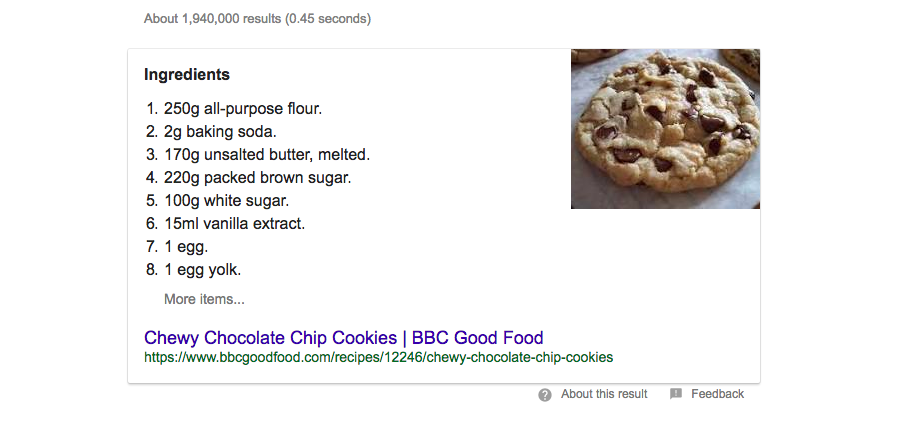Viewport: 905px width, 423px height.
Task: Expand More items in ingredients list
Action: 204,299
